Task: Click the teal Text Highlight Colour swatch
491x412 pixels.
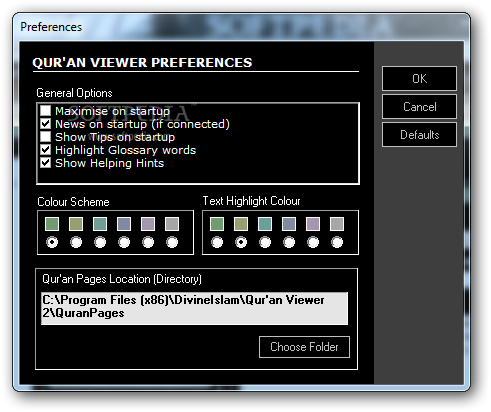Action: pyautogui.click(x=265, y=224)
